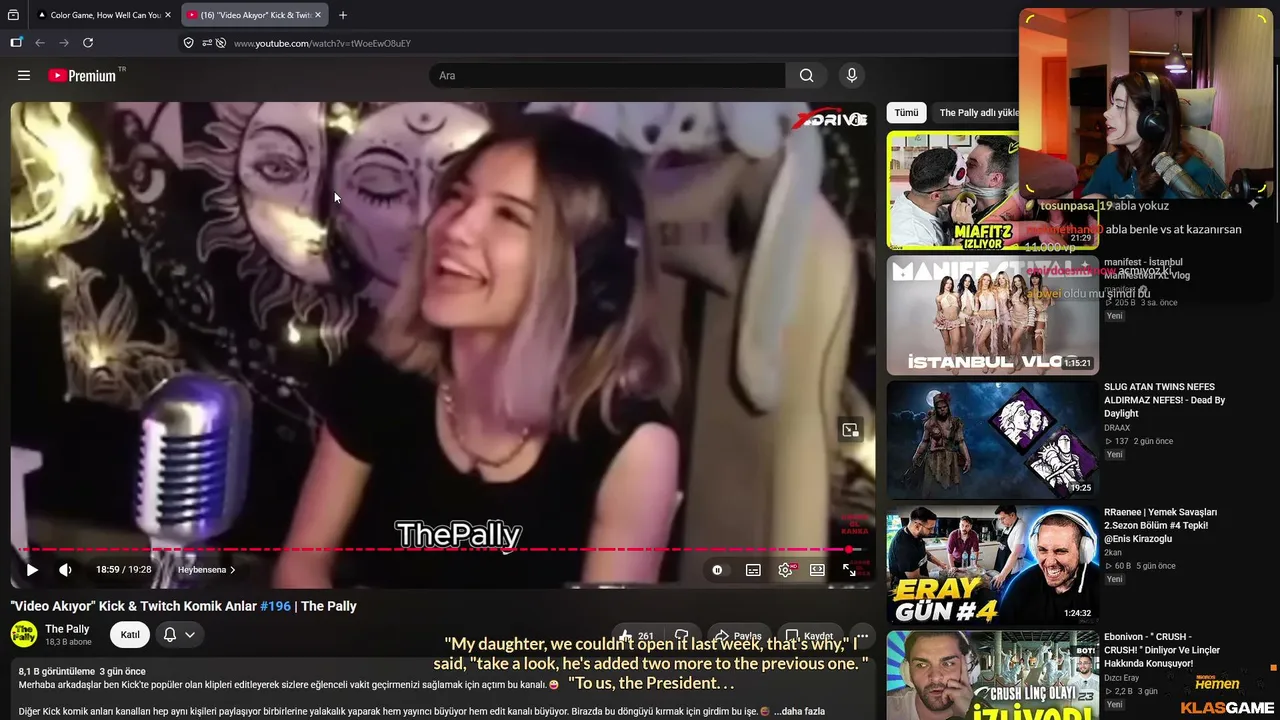The image size is (1280, 720).
Task: Toggle the autoplay switch in player
Action: coord(717,570)
